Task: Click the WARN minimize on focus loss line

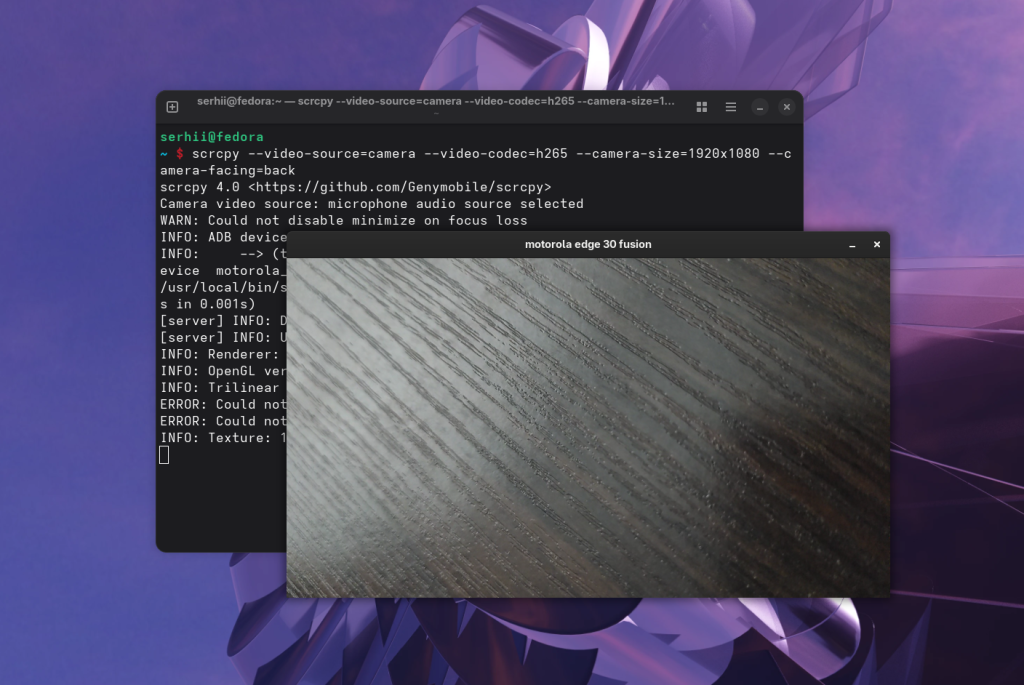Action: (x=344, y=221)
